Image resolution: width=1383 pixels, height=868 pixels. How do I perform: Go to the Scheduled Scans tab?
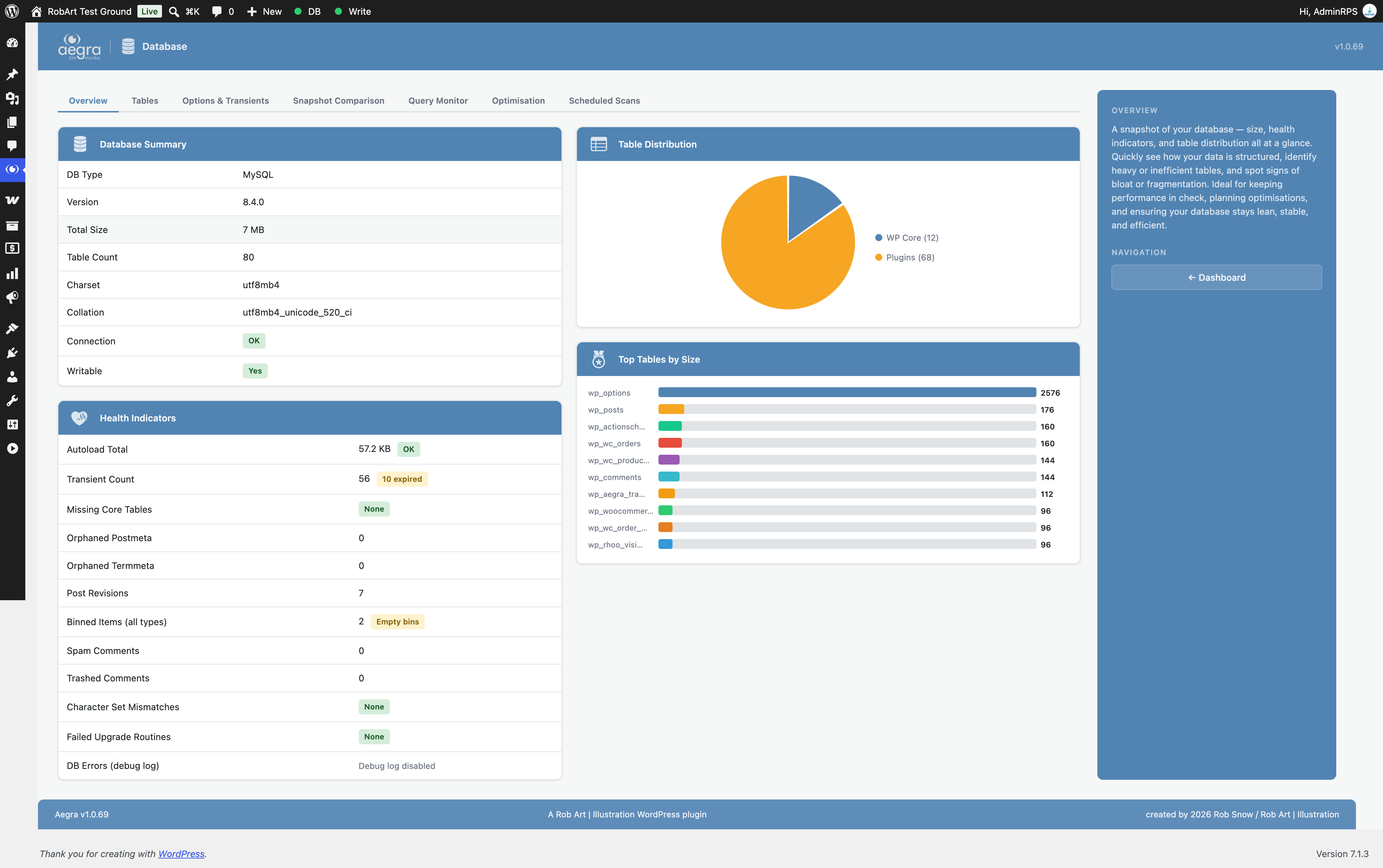(x=604, y=101)
